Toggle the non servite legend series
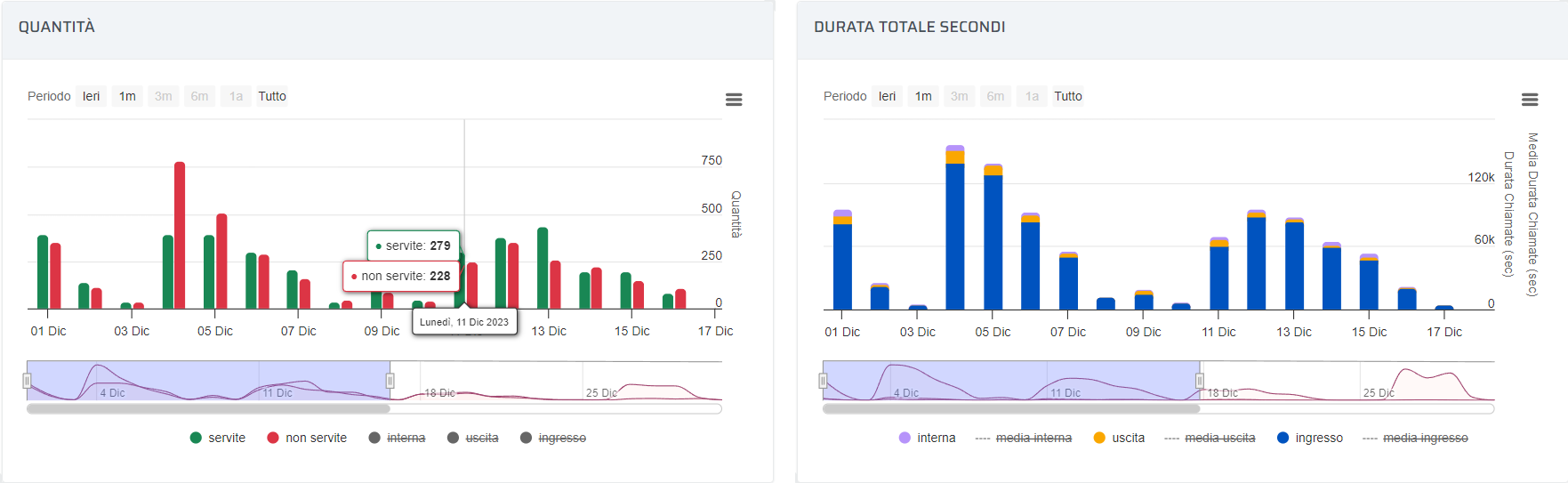 [x=307, y=438]
